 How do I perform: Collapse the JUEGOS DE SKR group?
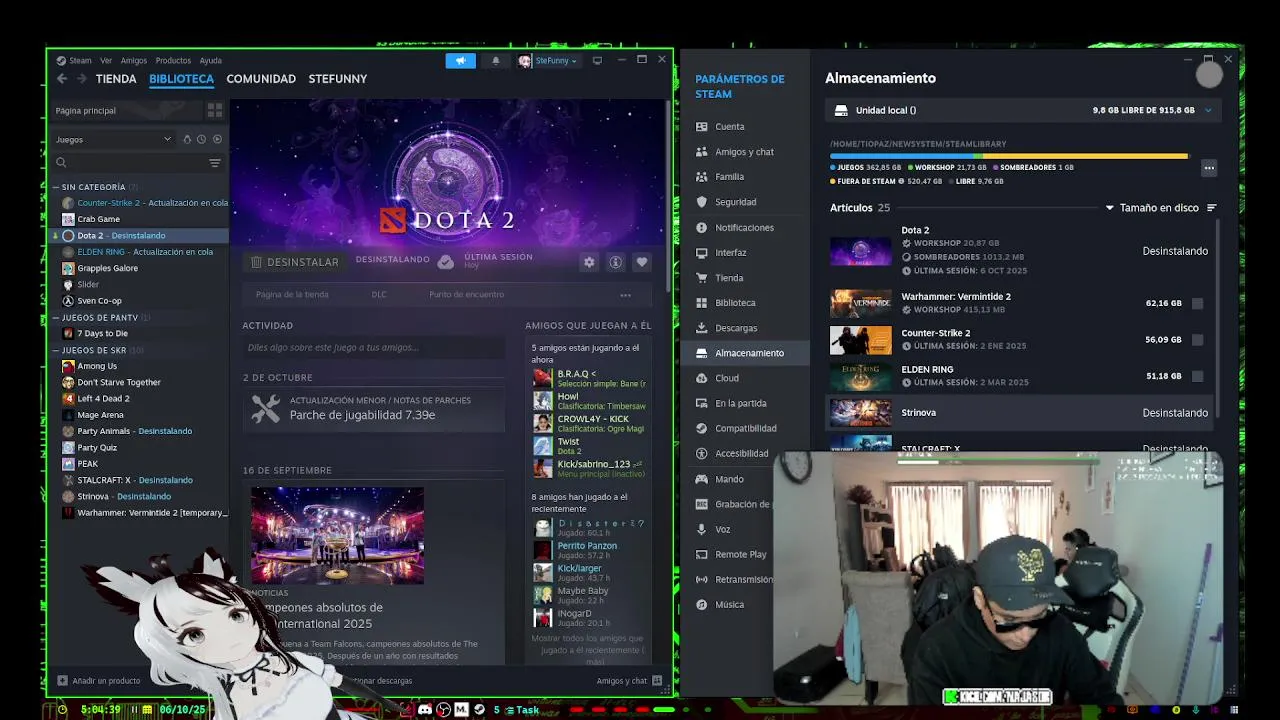pos(56,351)
